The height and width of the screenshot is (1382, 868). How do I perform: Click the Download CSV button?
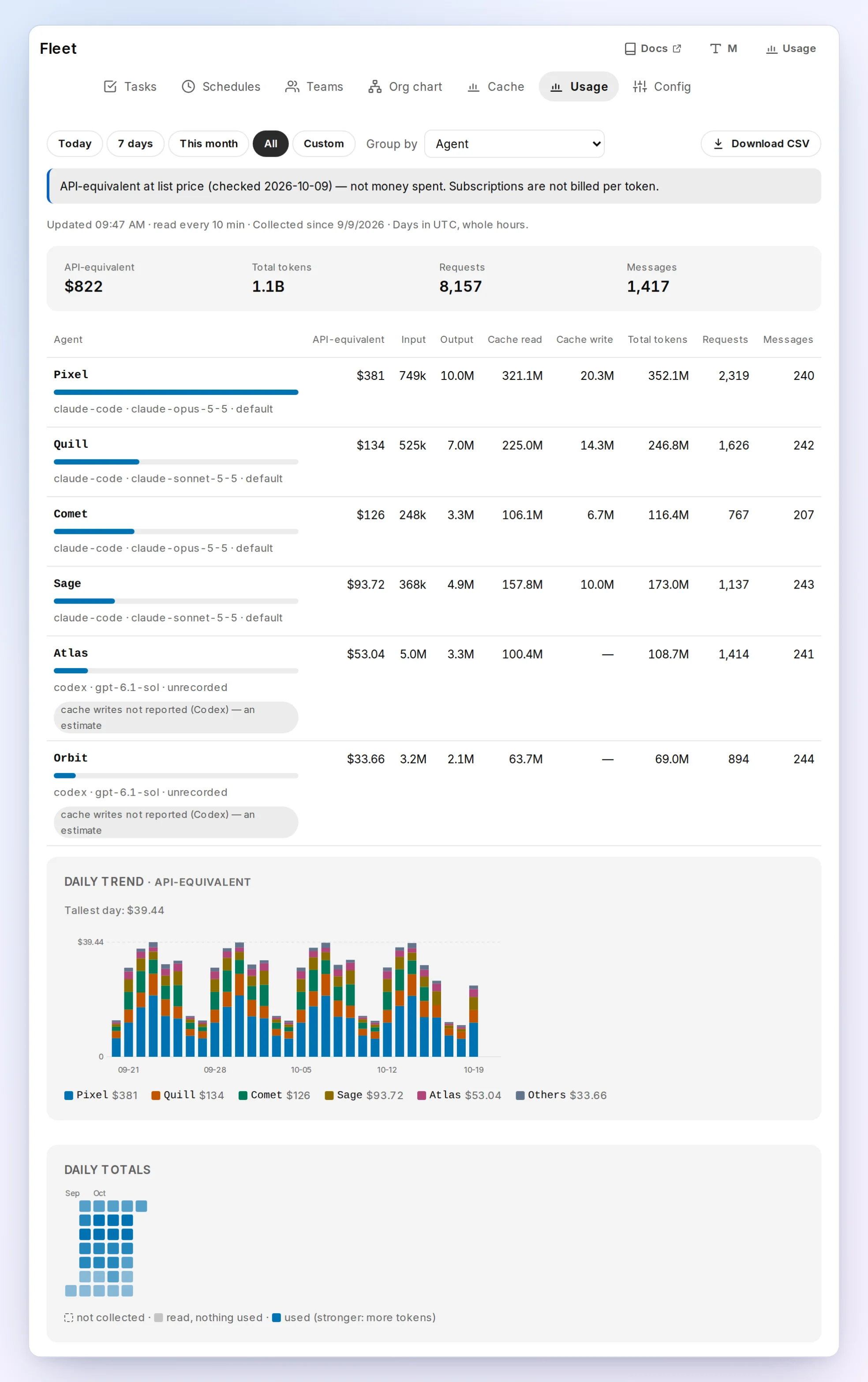761,143
